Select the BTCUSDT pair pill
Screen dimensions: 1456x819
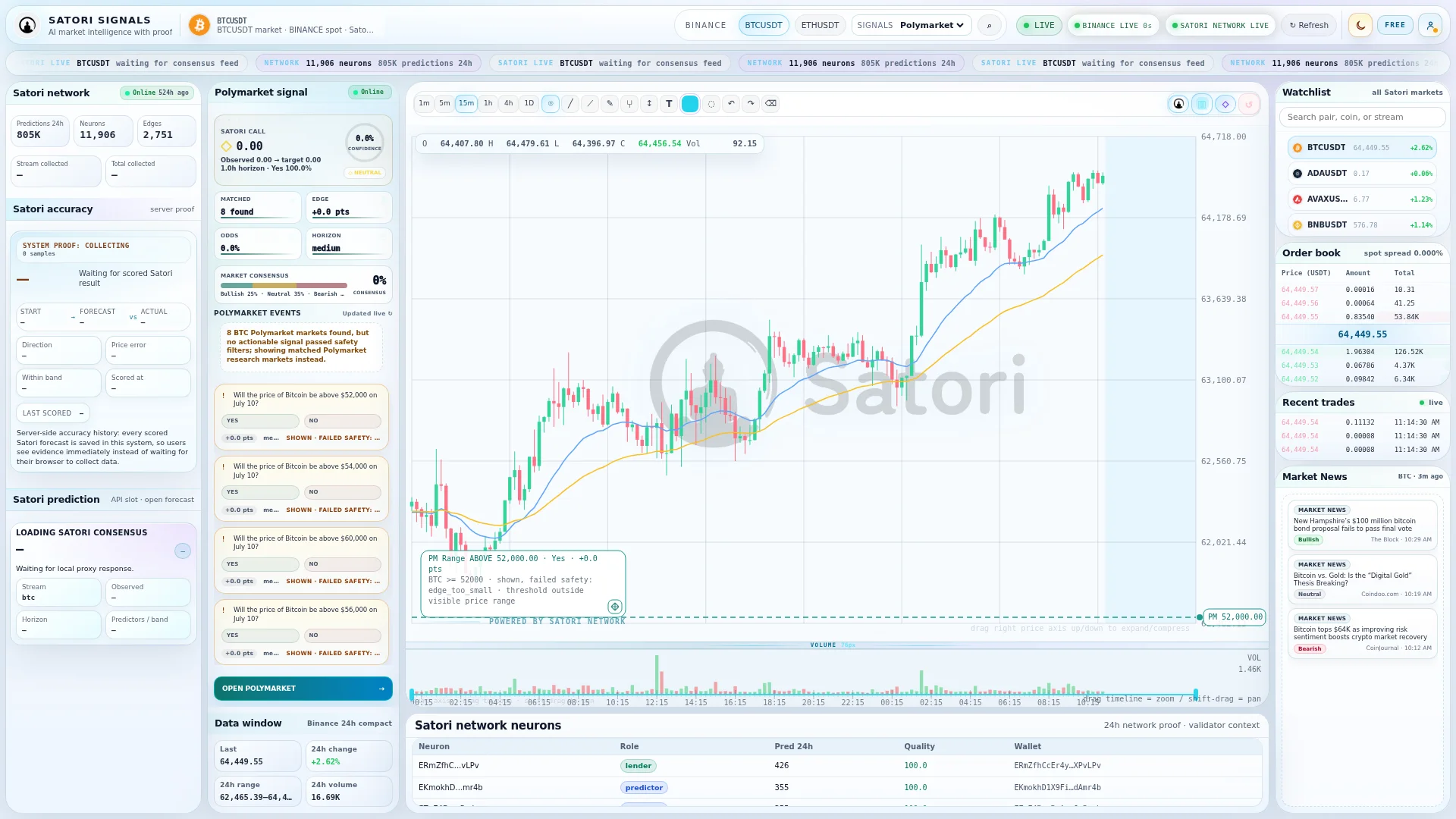[x=764, y=26]
